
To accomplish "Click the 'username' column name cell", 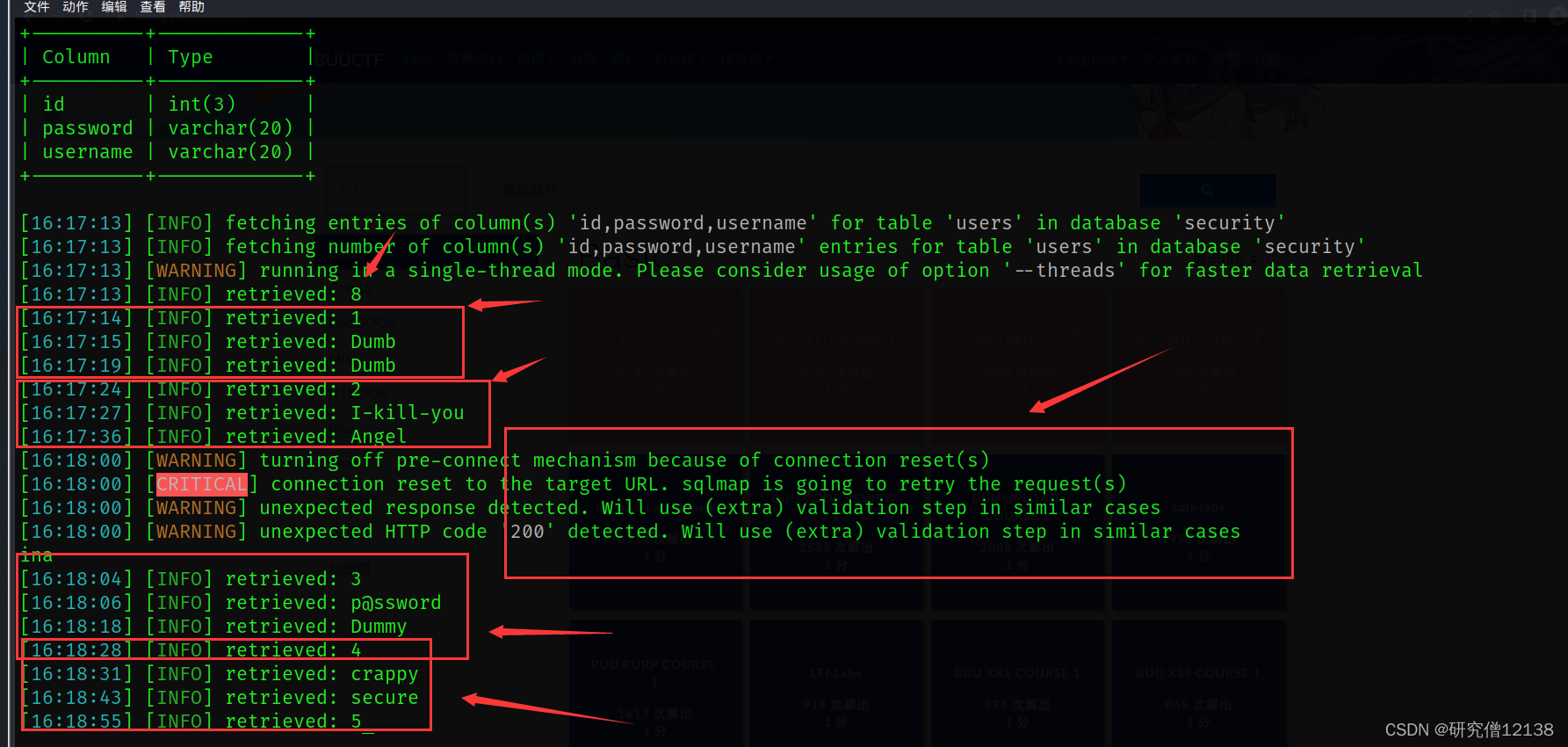I will click(88, 152).
